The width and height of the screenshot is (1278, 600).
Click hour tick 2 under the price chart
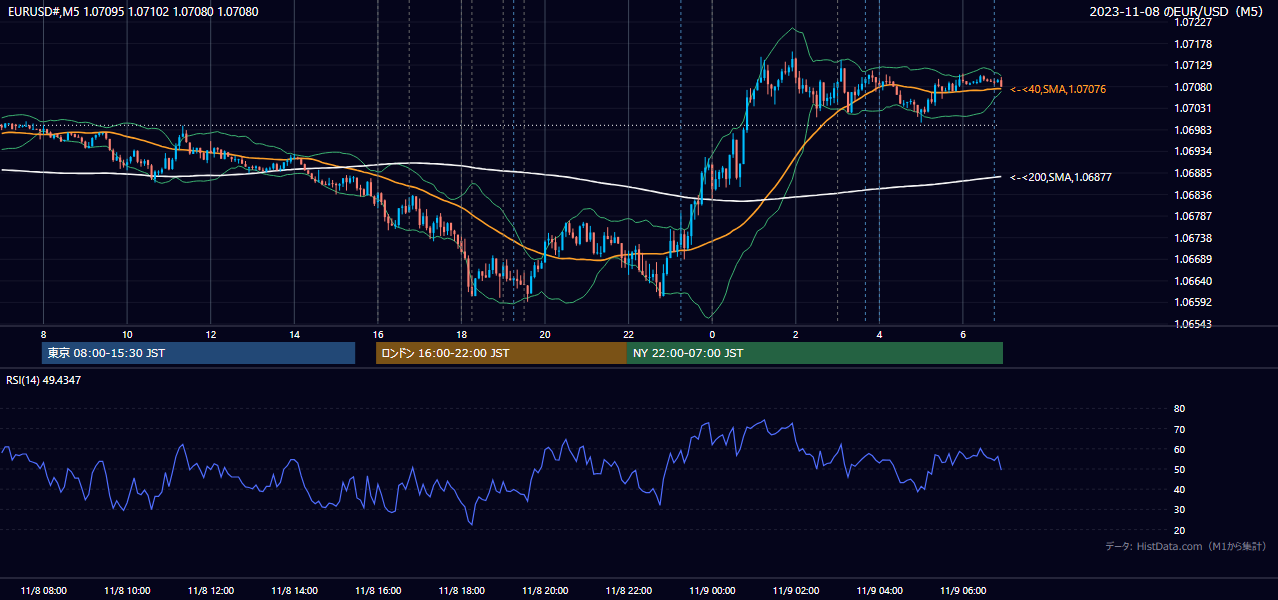click(x=795, y=334)
